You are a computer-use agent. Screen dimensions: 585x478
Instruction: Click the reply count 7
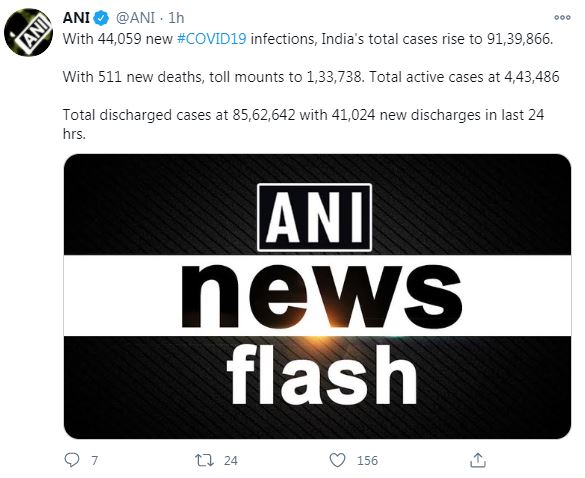pyautogui.click(x=94, y=461)
